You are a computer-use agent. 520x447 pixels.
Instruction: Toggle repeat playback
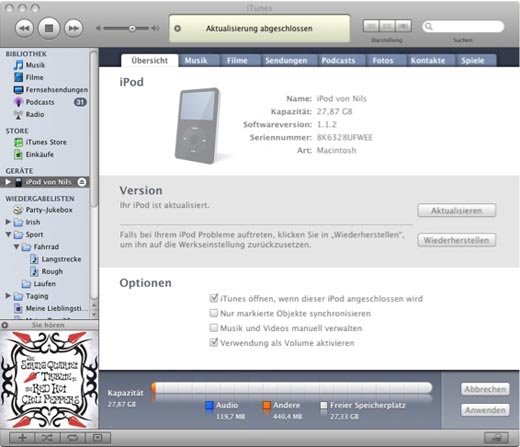pyautogui.click(x=73, y=438)
